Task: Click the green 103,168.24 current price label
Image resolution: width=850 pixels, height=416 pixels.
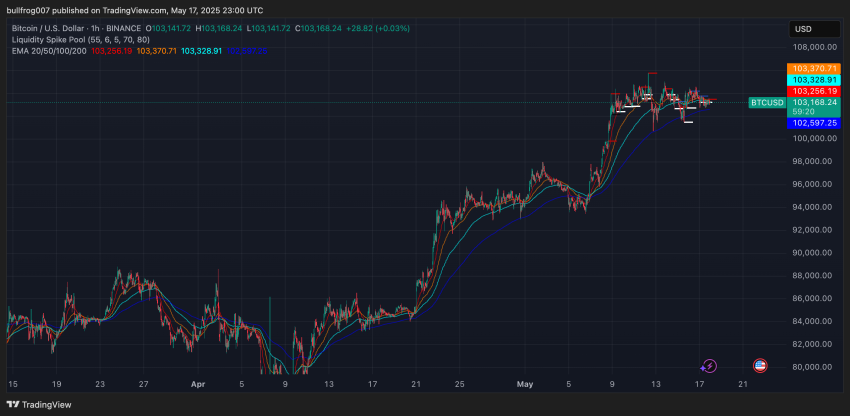Action: tap(814, 102)
